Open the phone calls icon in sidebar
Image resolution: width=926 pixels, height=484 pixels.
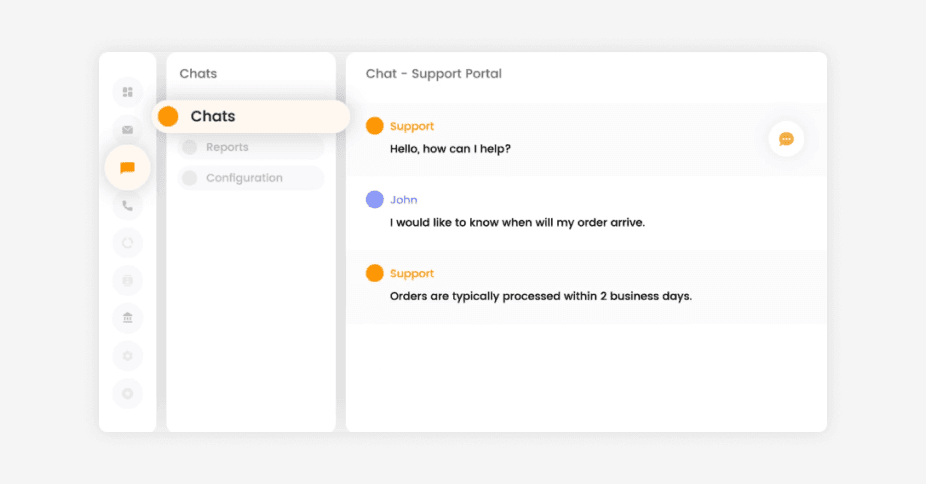128,205
